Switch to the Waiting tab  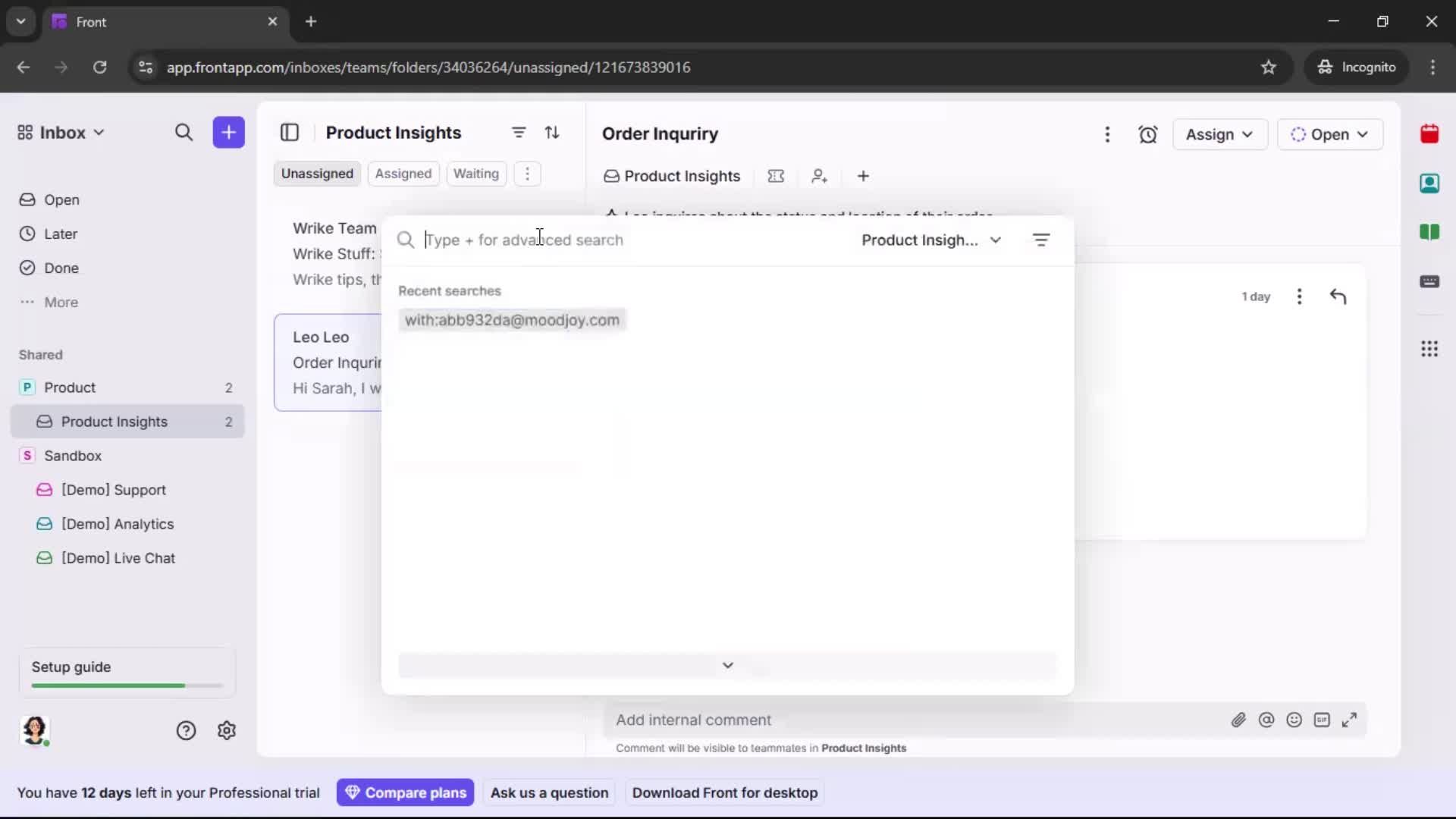[x=476, y=174]
